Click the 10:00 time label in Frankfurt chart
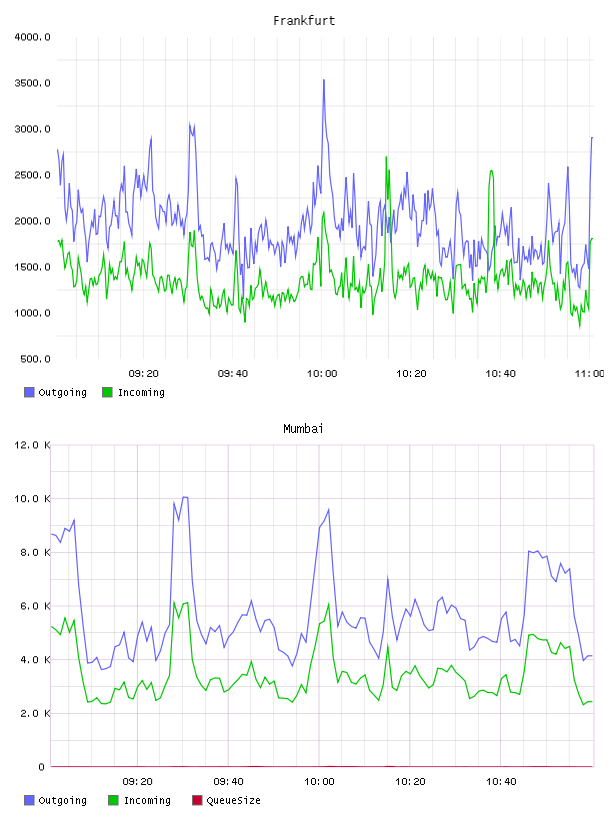608x816 pixels. [322, 373]
